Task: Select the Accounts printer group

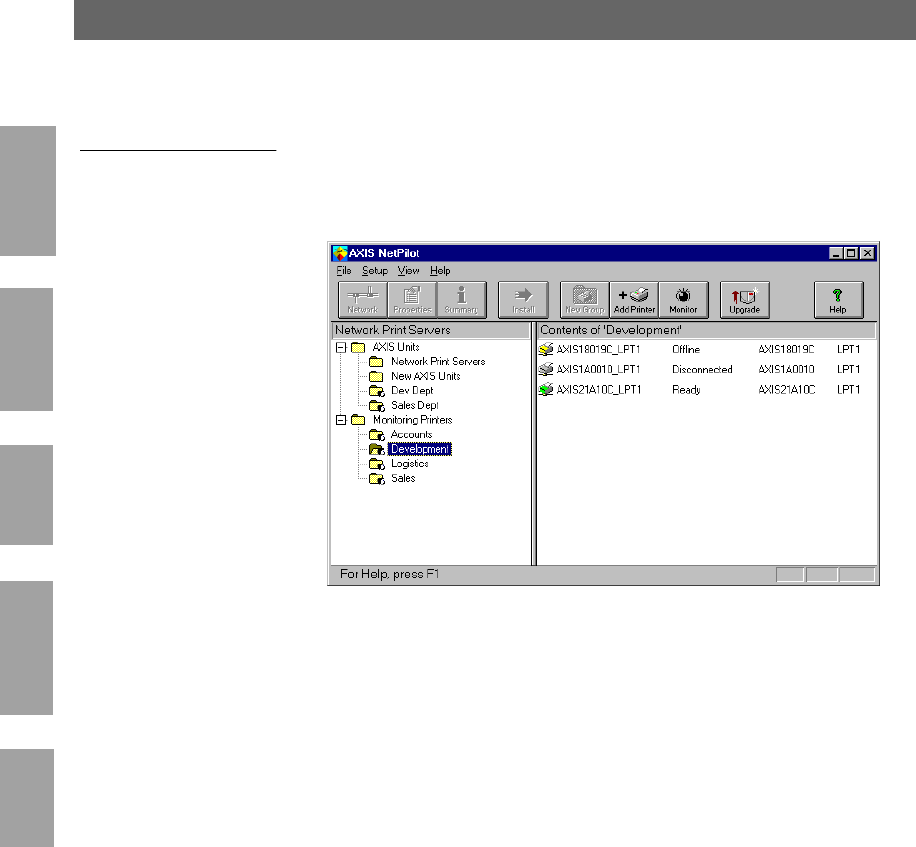Action: pyautogui.click(x=411, y=435)
